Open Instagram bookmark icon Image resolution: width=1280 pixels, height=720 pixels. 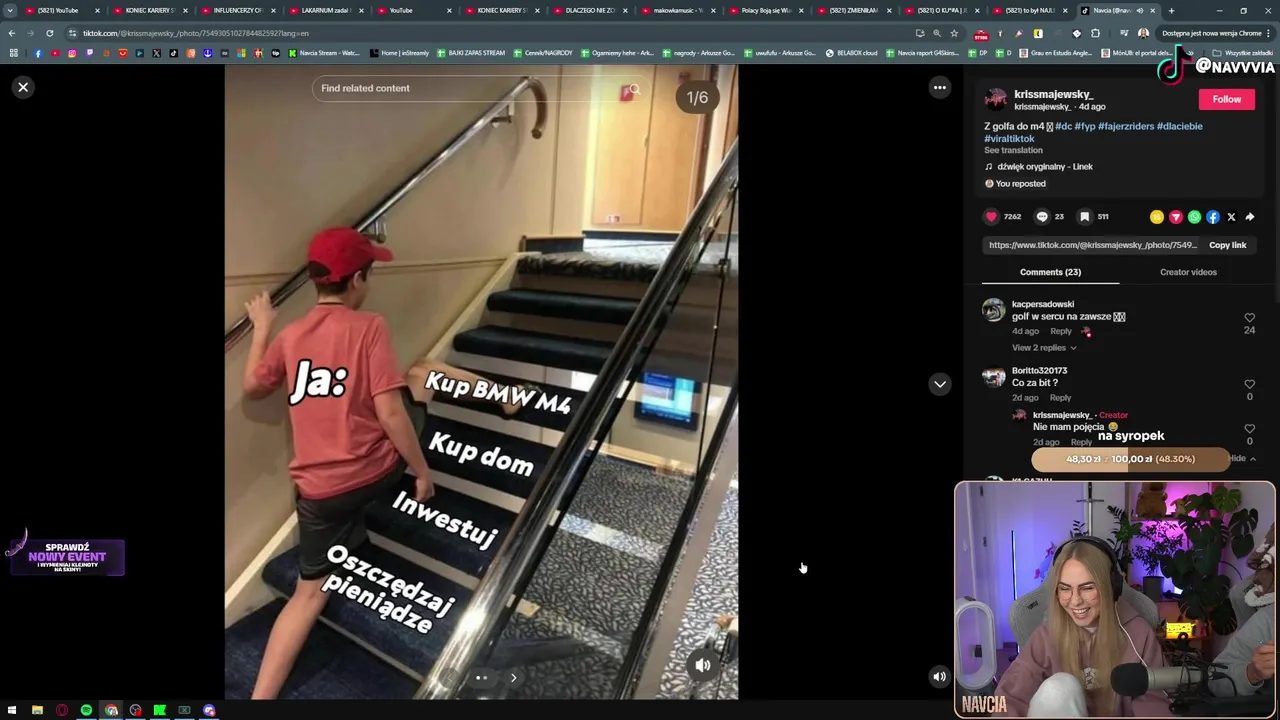pyautogui.click(x=72, y=53)
